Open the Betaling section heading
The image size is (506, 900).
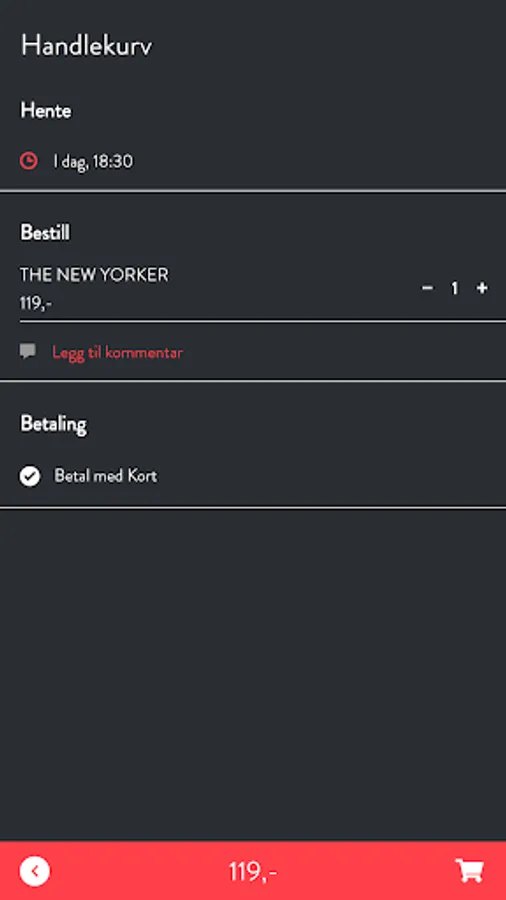tap(53, 424)
